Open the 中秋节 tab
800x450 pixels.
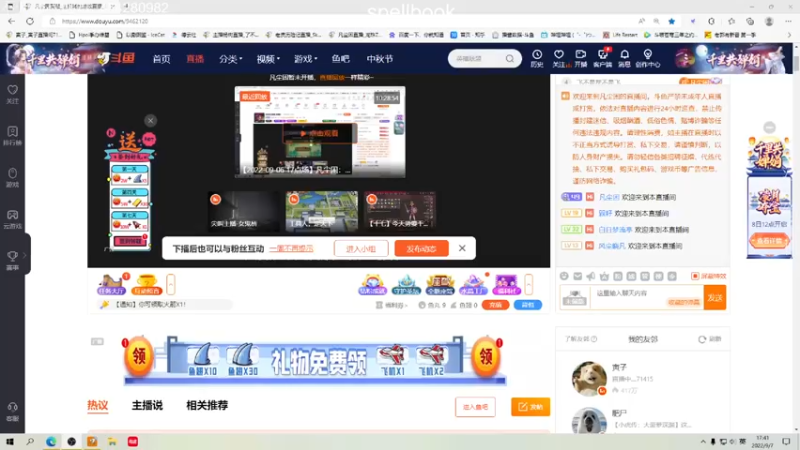pyautogui.click(x=380, y=59)
